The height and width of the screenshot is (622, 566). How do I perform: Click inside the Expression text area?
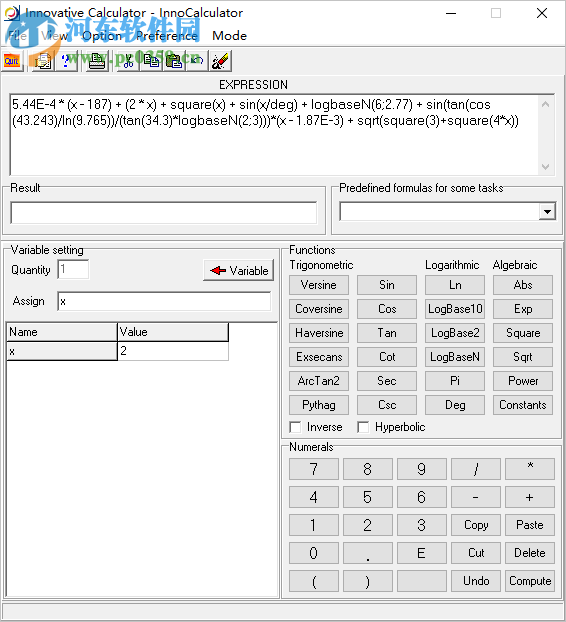point(274,135)
